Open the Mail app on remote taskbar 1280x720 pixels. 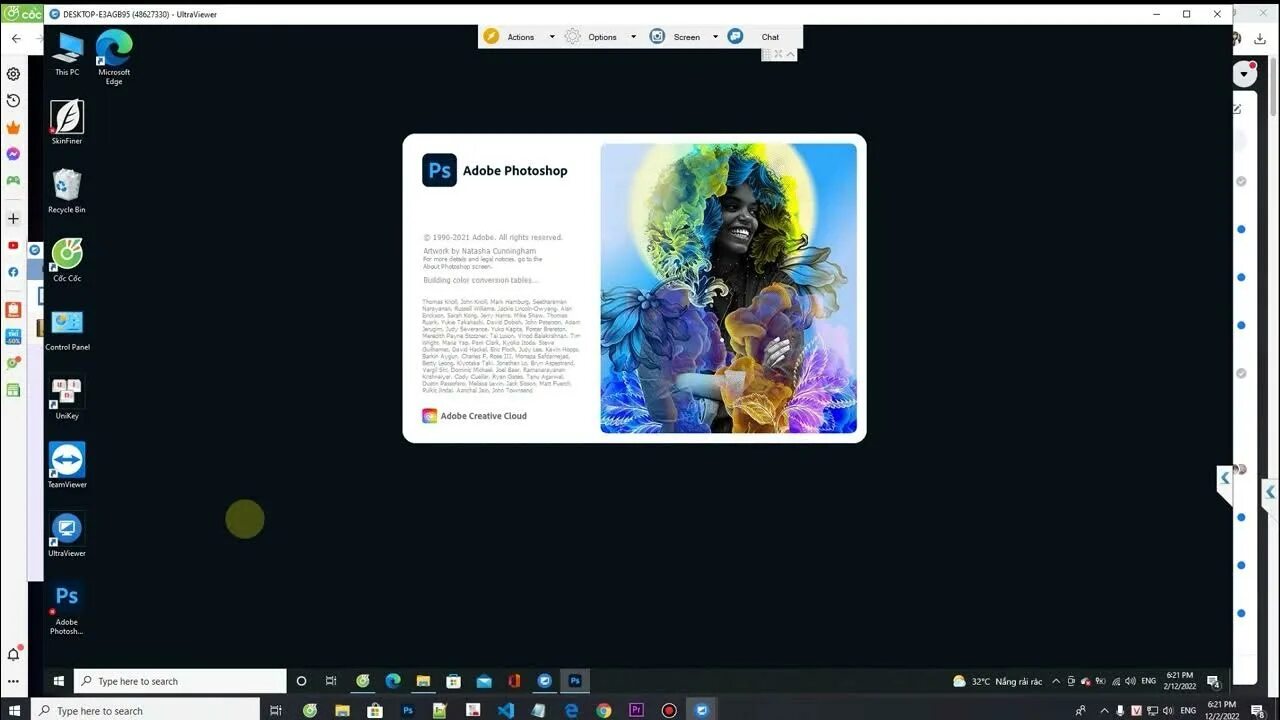(484, 681)
